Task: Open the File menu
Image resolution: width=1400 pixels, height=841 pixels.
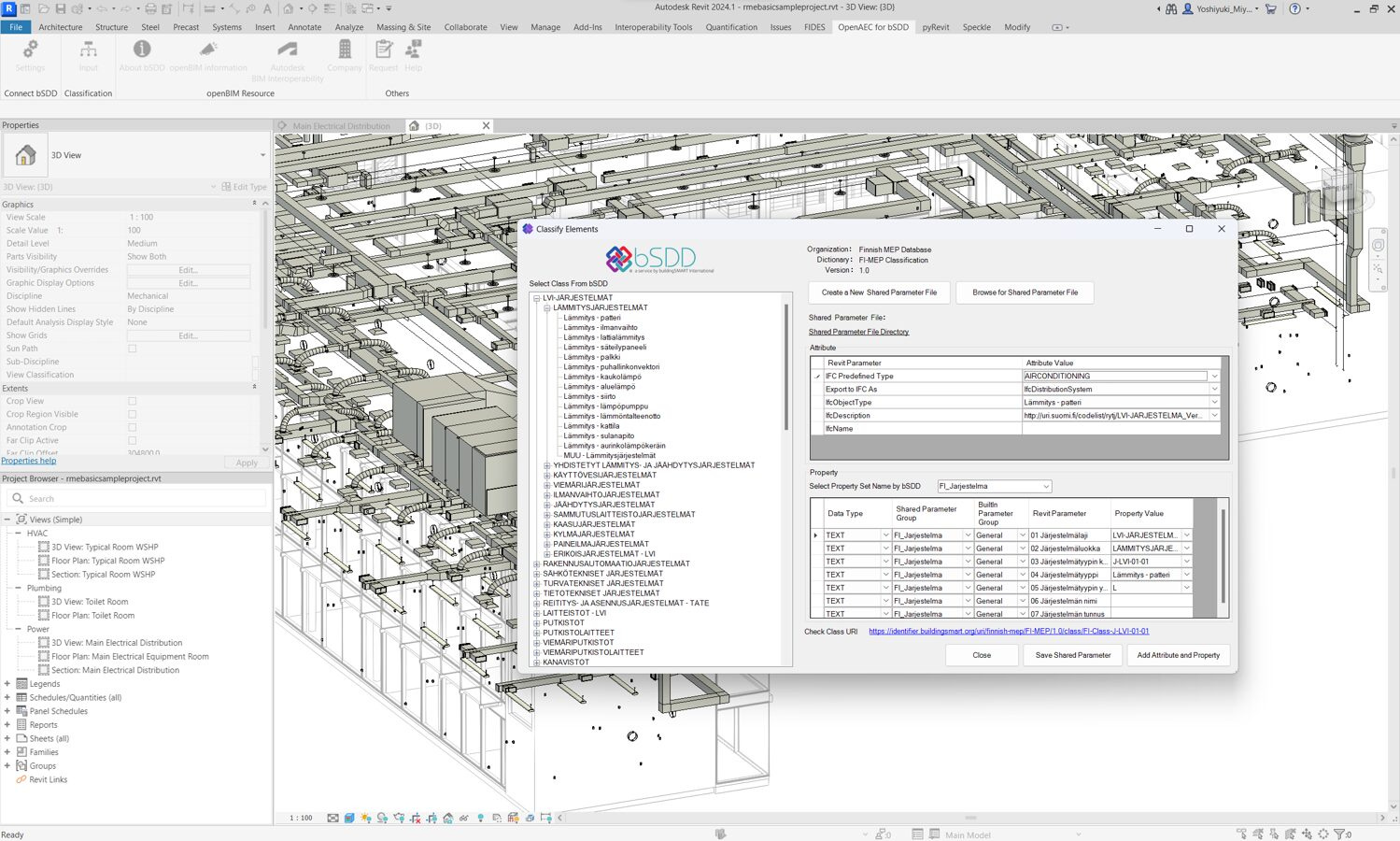Action: (x=16, y=27)
